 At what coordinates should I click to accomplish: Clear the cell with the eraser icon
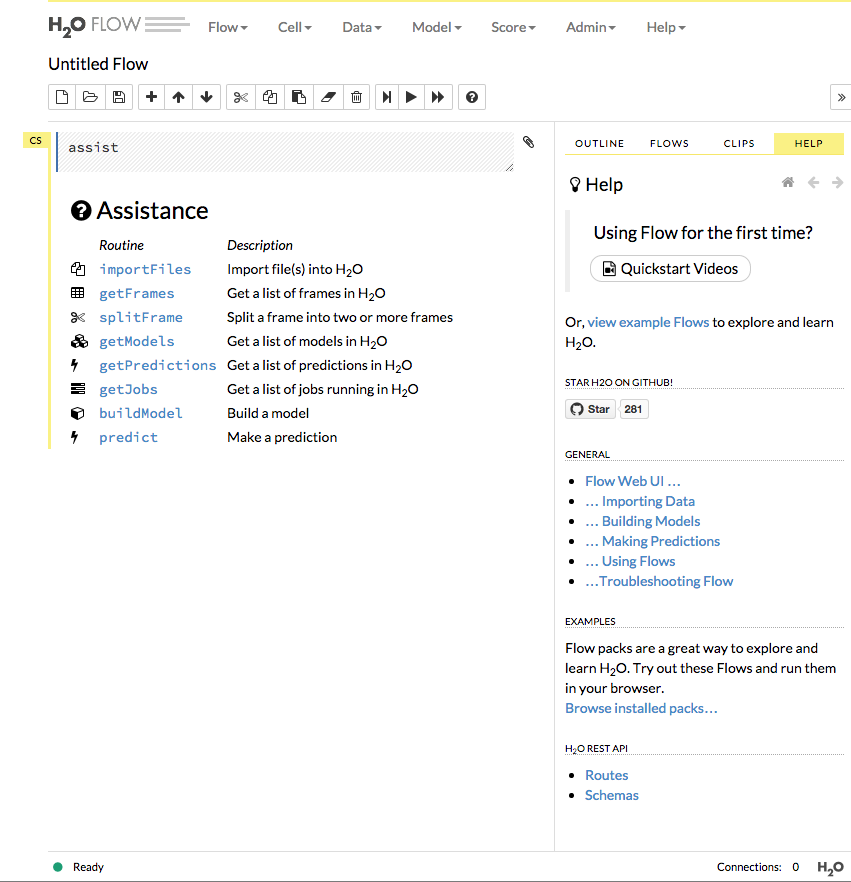[x=328, y=97]
